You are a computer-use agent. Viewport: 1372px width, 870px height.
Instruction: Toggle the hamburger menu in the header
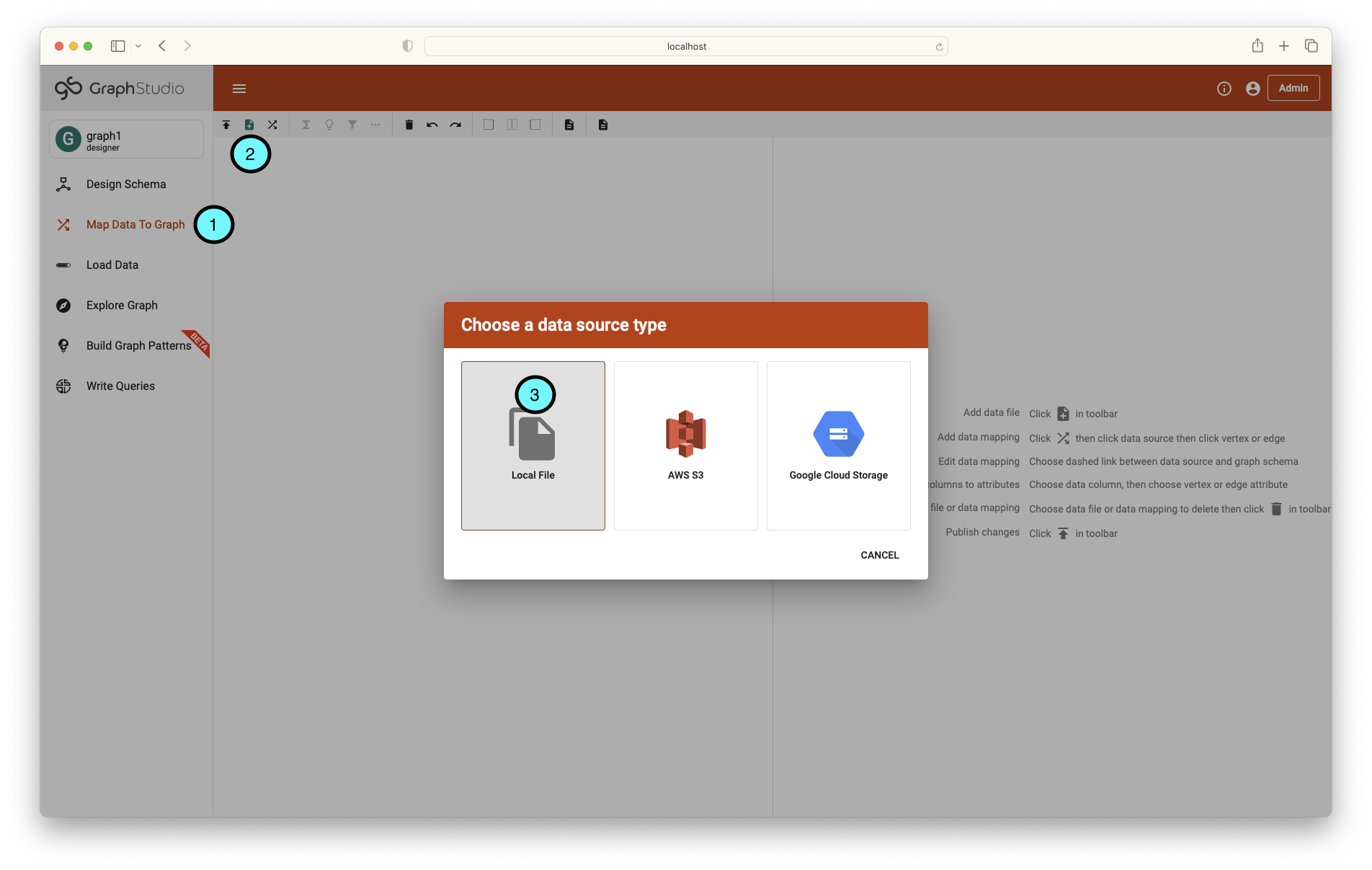point(239,89)
